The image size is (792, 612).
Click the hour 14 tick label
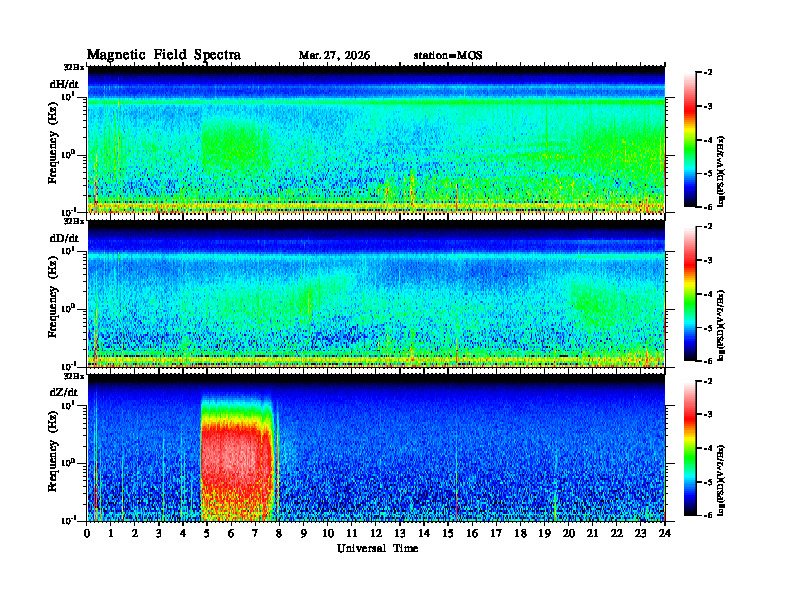pyautogui.click(x=424, y=534)
